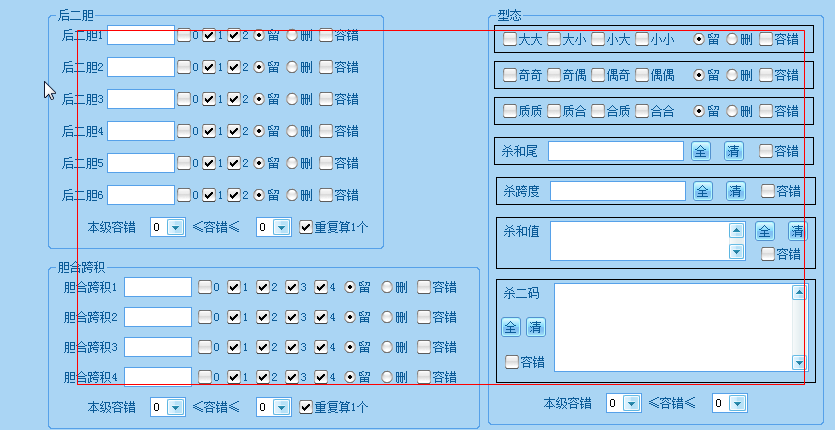The width and height of the screenshot is (835, 430).
Task: Check the 0 box for 后二胆1
Action: (184, 36)
